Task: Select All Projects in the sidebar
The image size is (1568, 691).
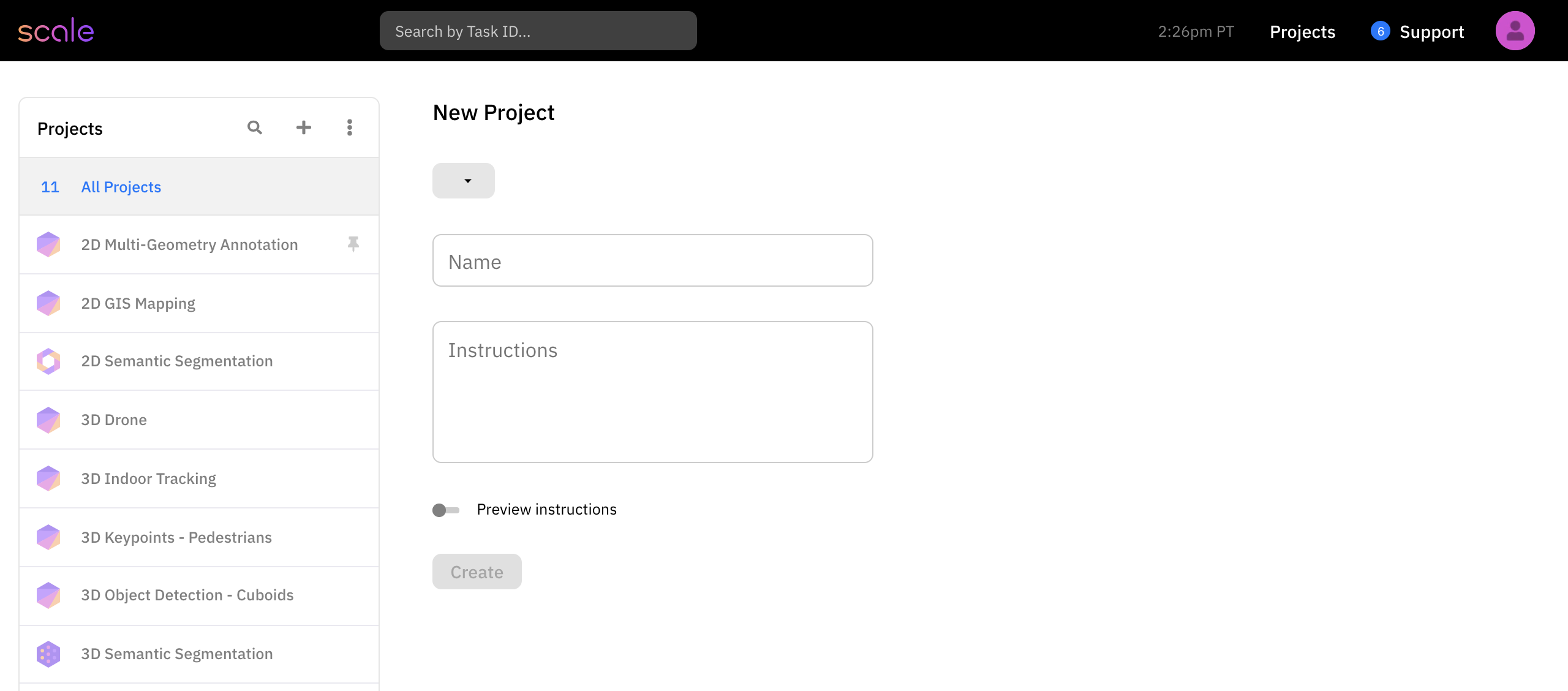Action: click(x=121, y=187)
